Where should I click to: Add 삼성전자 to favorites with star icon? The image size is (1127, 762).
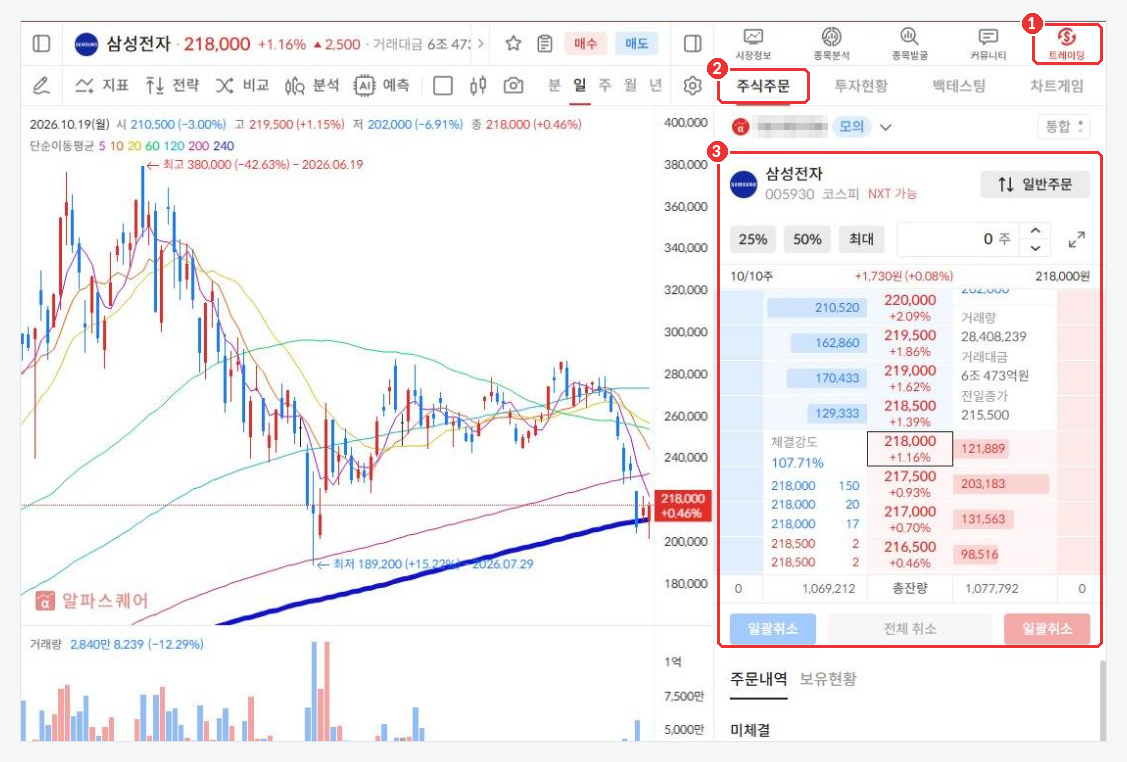coord(513,44)
